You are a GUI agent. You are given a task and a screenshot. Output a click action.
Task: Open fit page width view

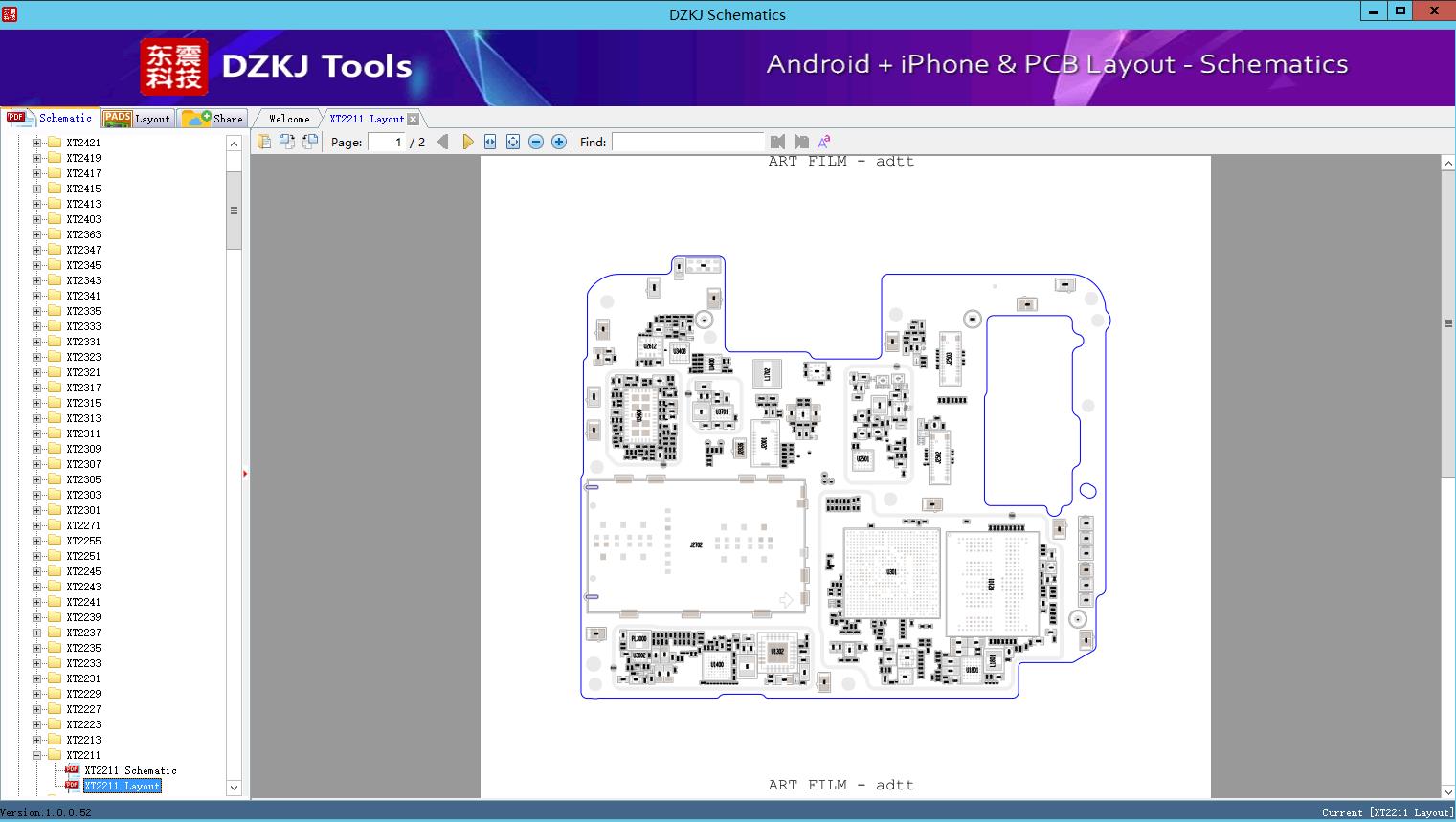coord(489,141)
